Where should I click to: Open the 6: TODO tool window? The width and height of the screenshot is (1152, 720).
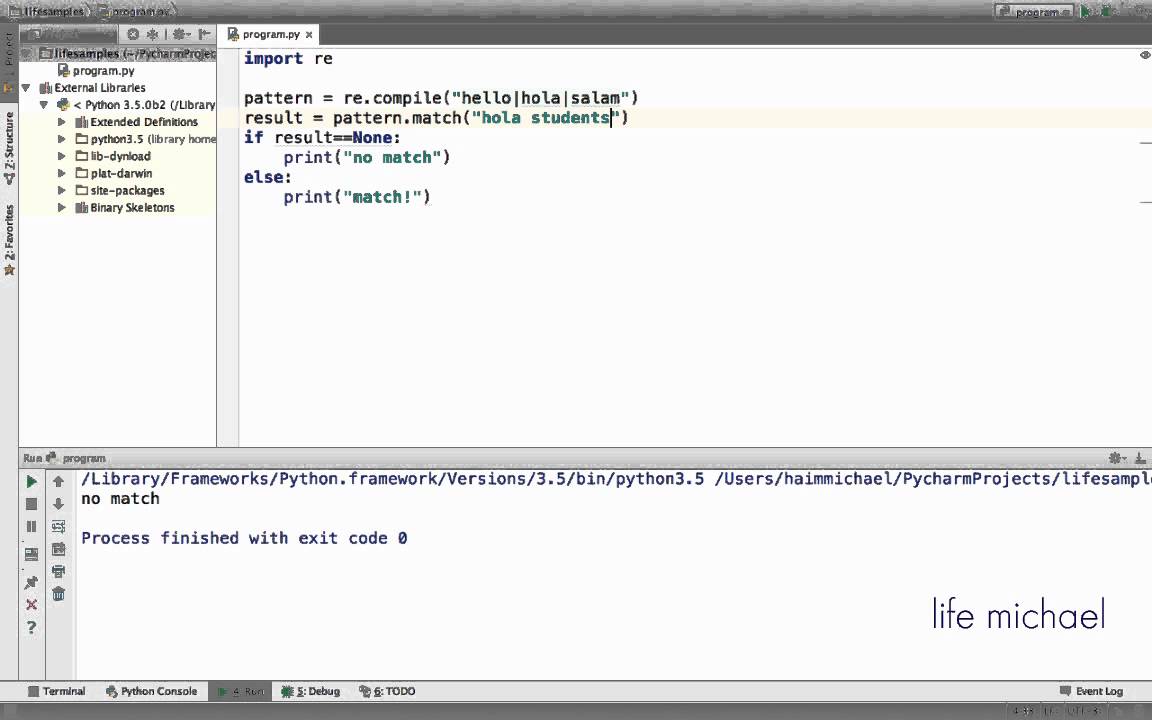click(x=387, y=691)
